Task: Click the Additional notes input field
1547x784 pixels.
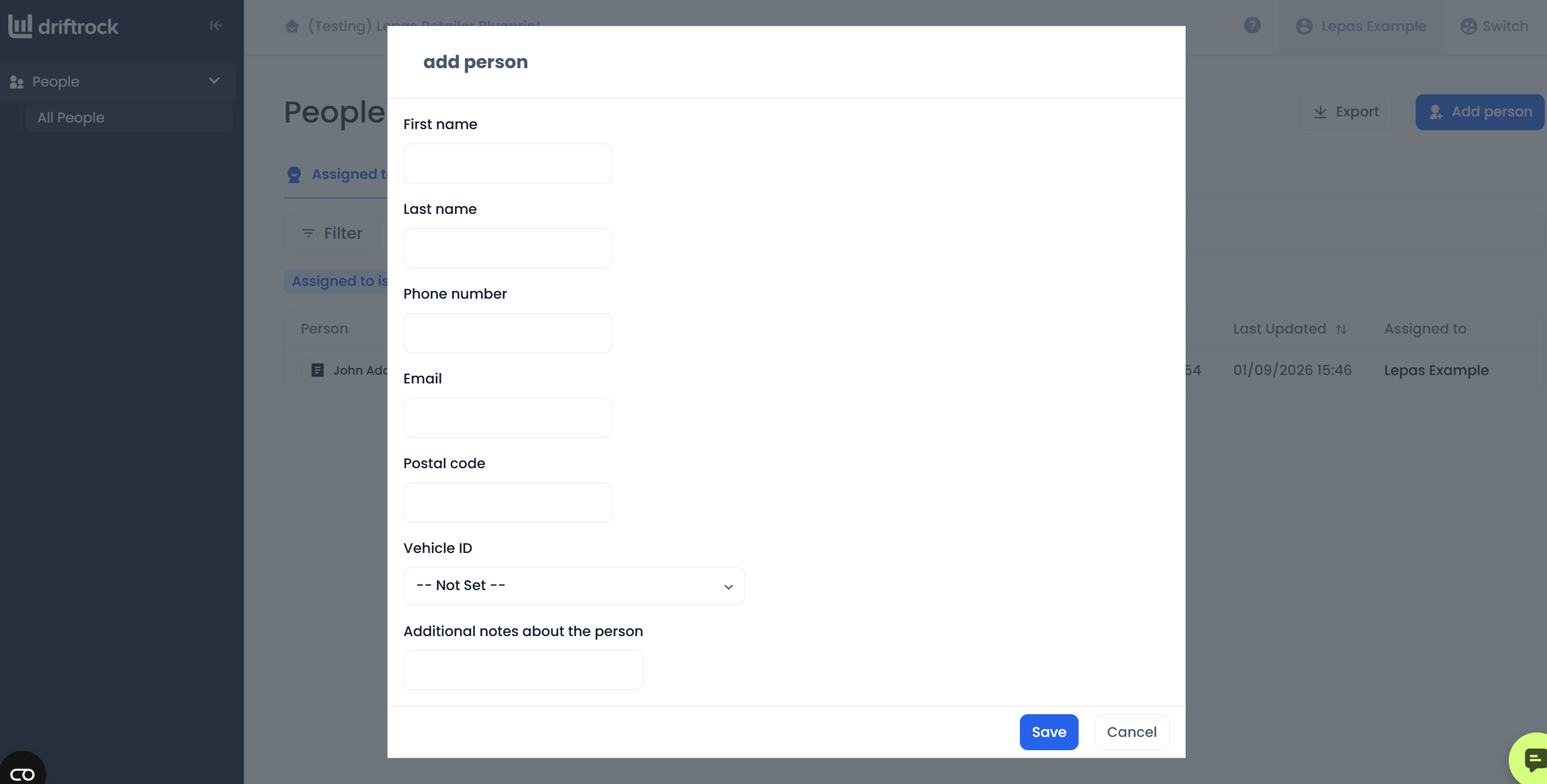Action: pos(523,670)
